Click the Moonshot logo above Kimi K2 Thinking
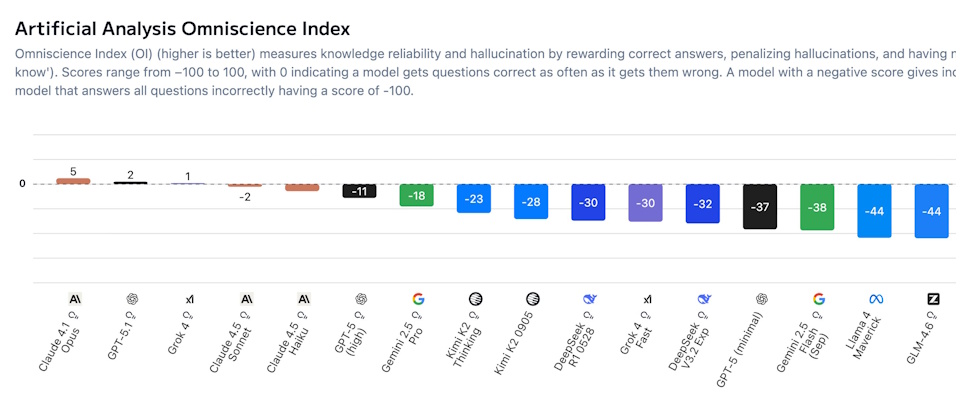960x420 pixels. click(x=475, y=299)
